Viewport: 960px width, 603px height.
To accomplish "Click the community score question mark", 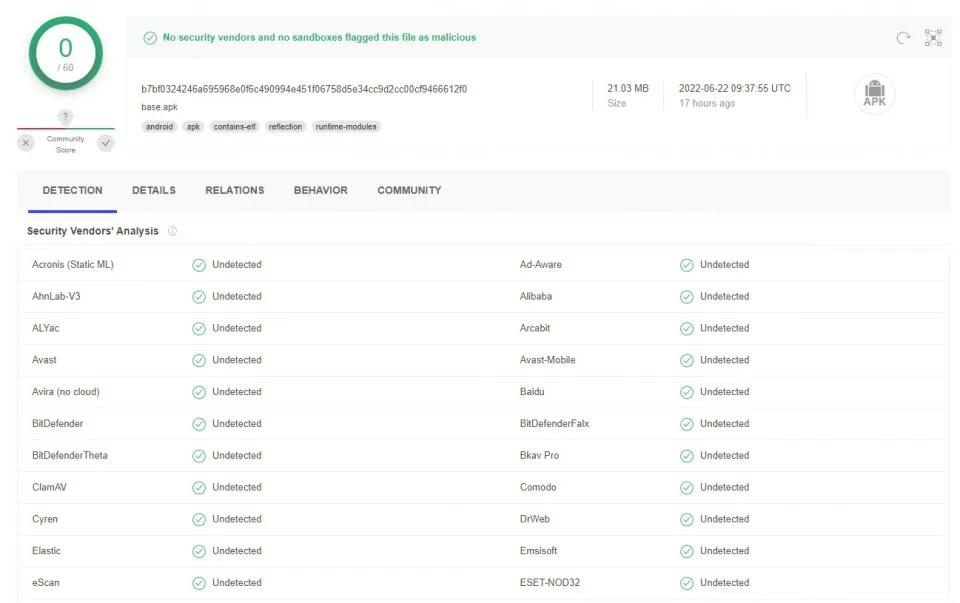I will 66,116.
